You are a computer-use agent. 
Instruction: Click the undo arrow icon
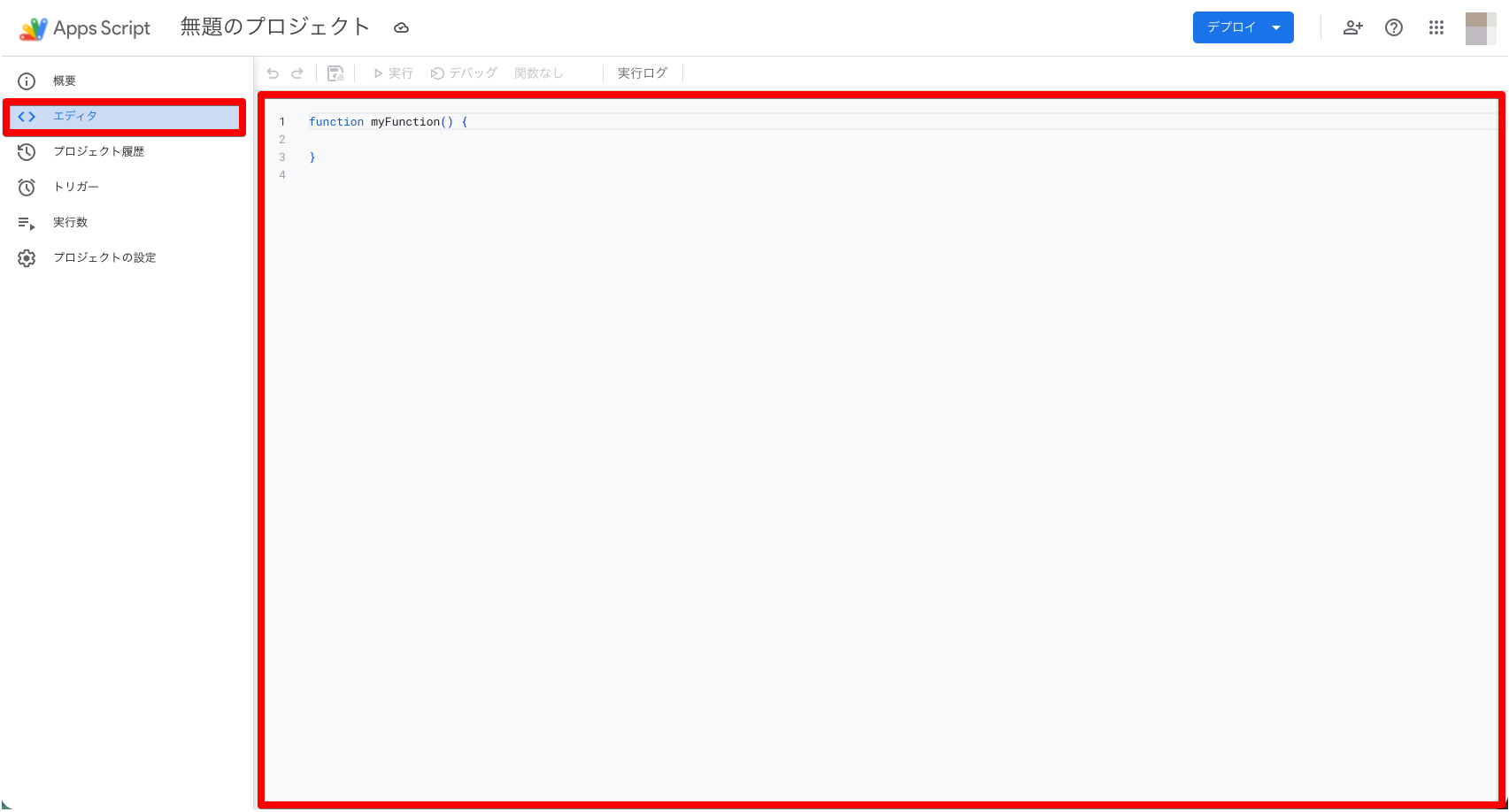(x=273, y=73)
